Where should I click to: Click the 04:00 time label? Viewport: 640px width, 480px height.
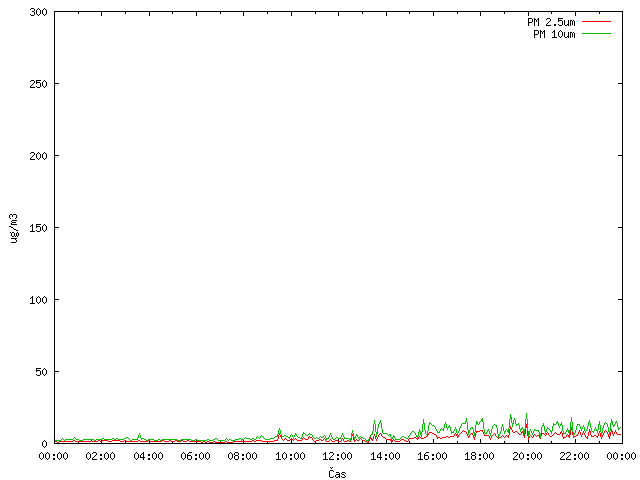148,456
